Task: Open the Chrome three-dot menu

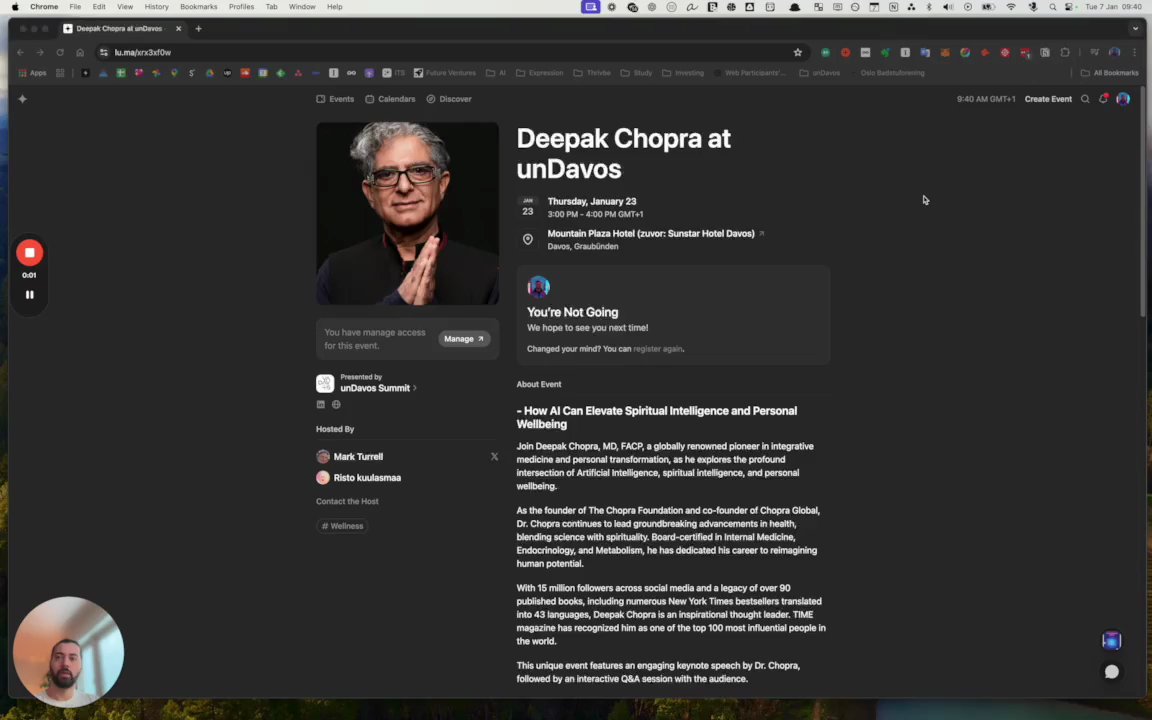Action: point(1135,53)
